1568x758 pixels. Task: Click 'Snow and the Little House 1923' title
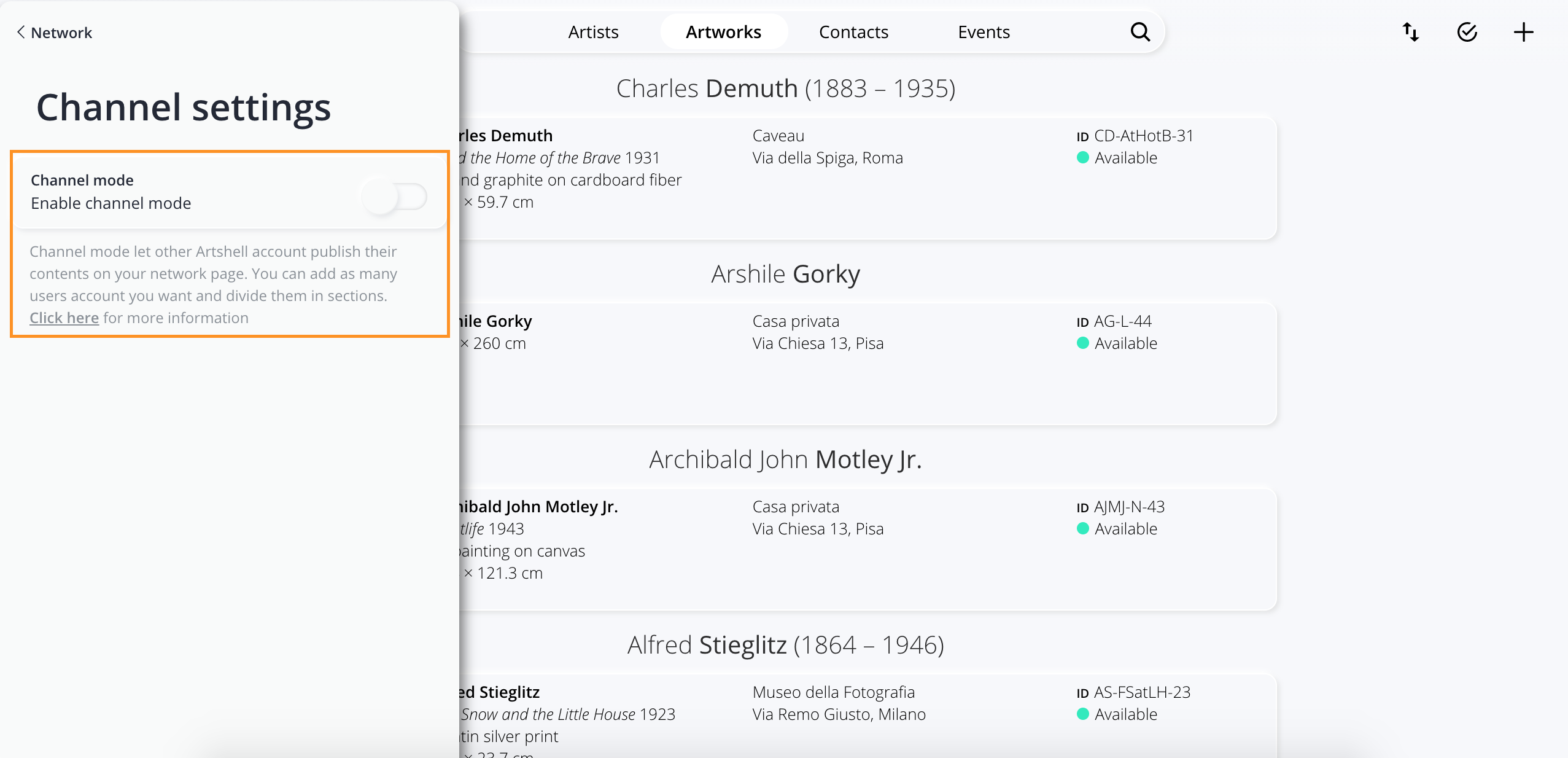pyautogui.click(x=568, y=714)
